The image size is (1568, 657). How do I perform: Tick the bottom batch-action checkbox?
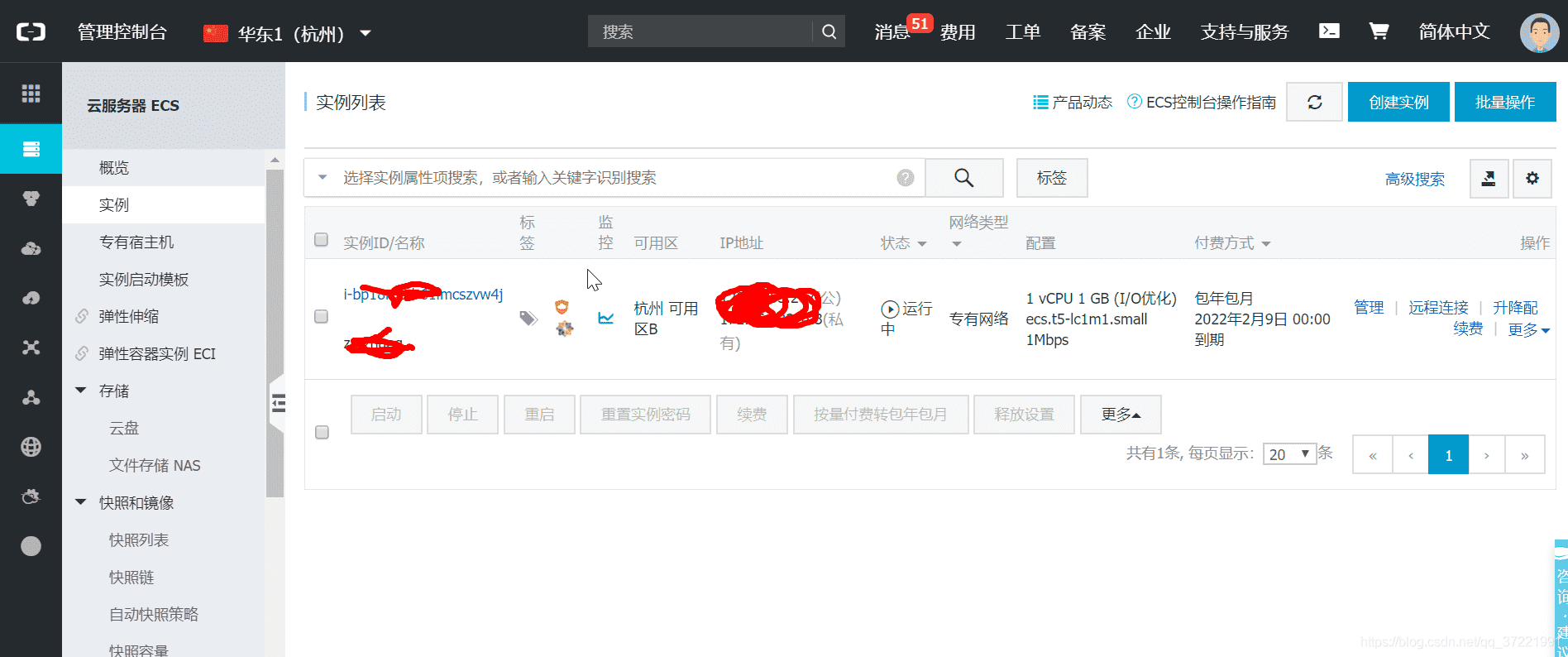(x=323, y=432)
